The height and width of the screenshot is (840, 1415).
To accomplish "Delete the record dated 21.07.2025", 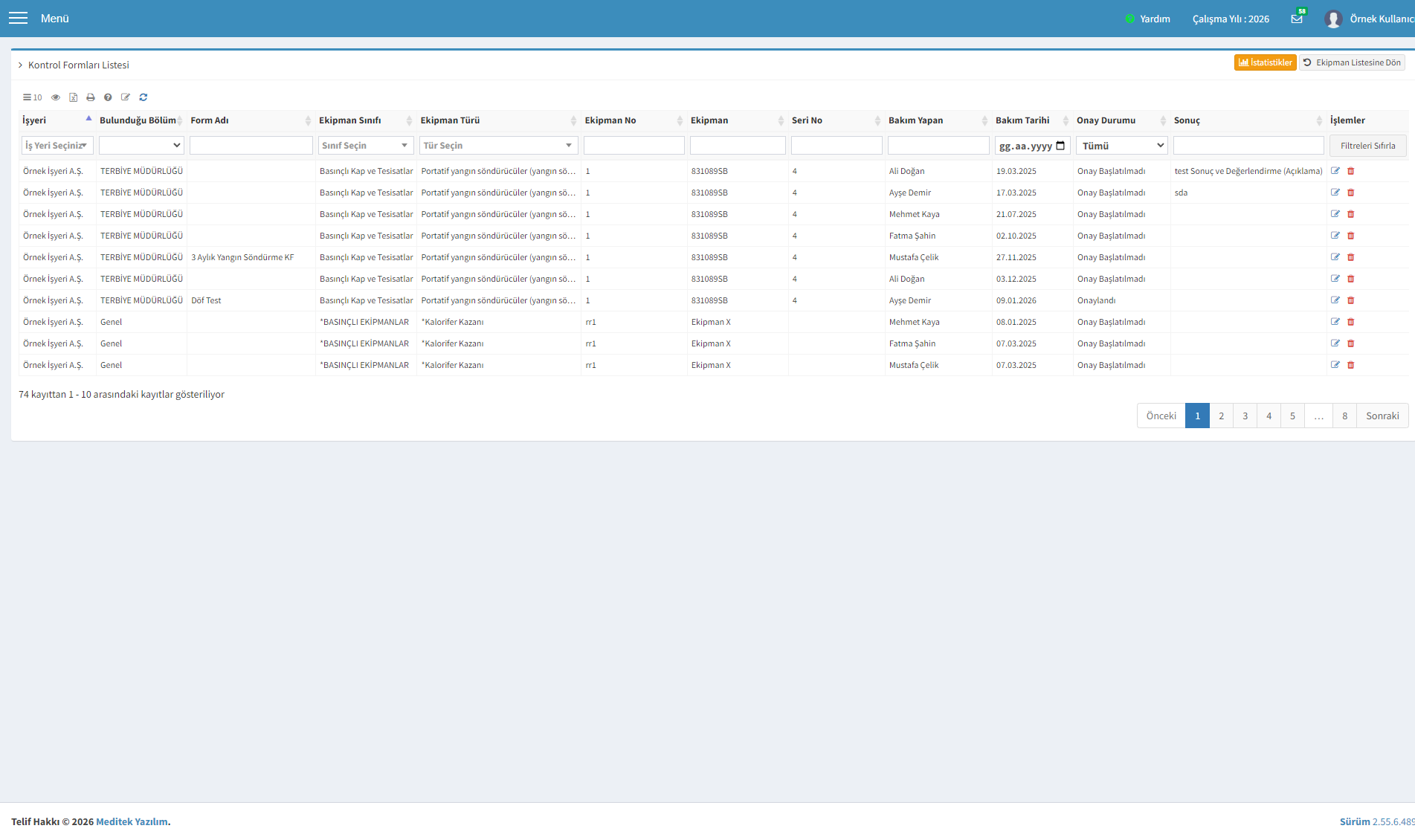I will pyautogui.click(x=1351, y=214).
